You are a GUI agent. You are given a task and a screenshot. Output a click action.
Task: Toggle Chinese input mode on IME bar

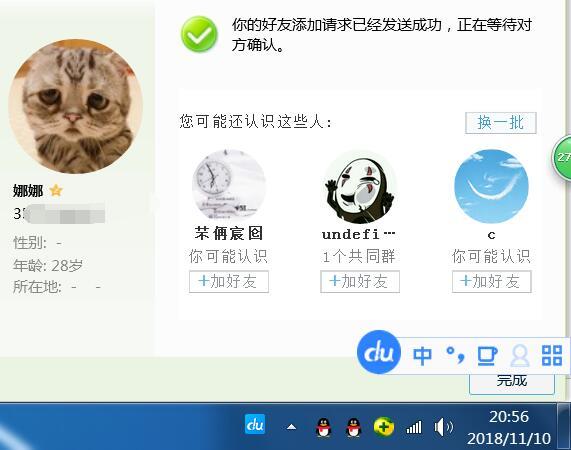pyautogui.click(x=422, y=356)
